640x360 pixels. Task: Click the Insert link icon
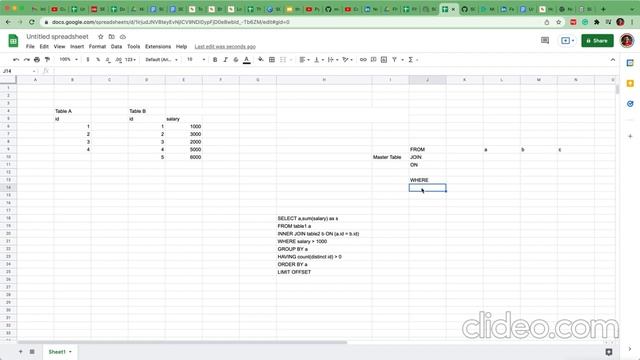tap(363, 60)
